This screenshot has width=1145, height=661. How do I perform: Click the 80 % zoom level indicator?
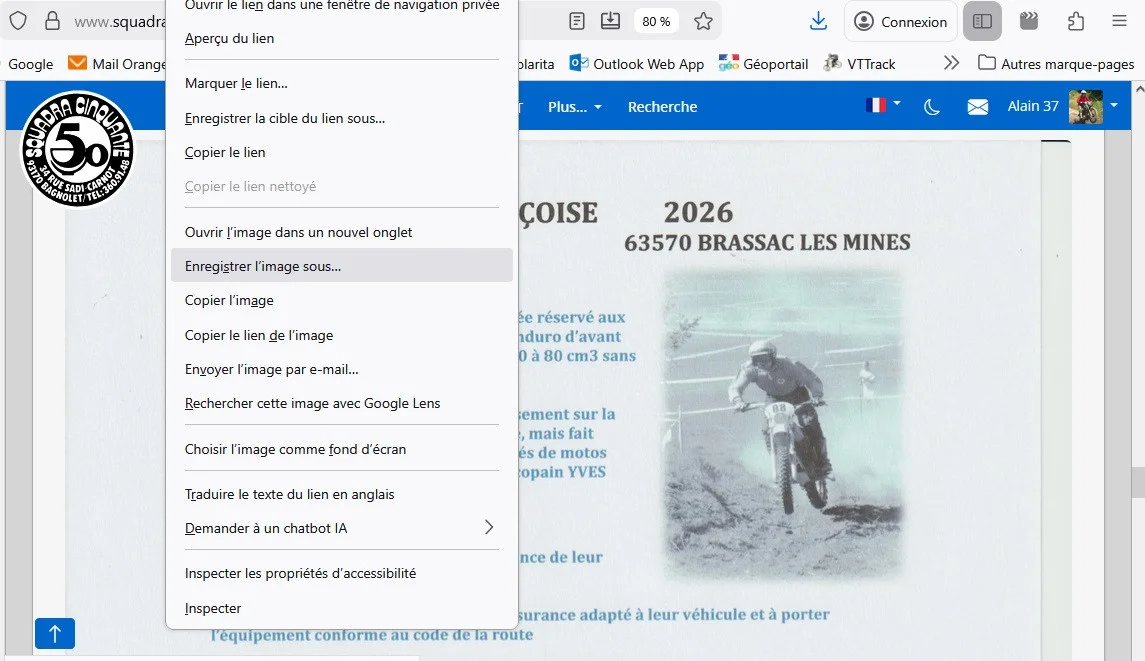(x=656, y=21)
